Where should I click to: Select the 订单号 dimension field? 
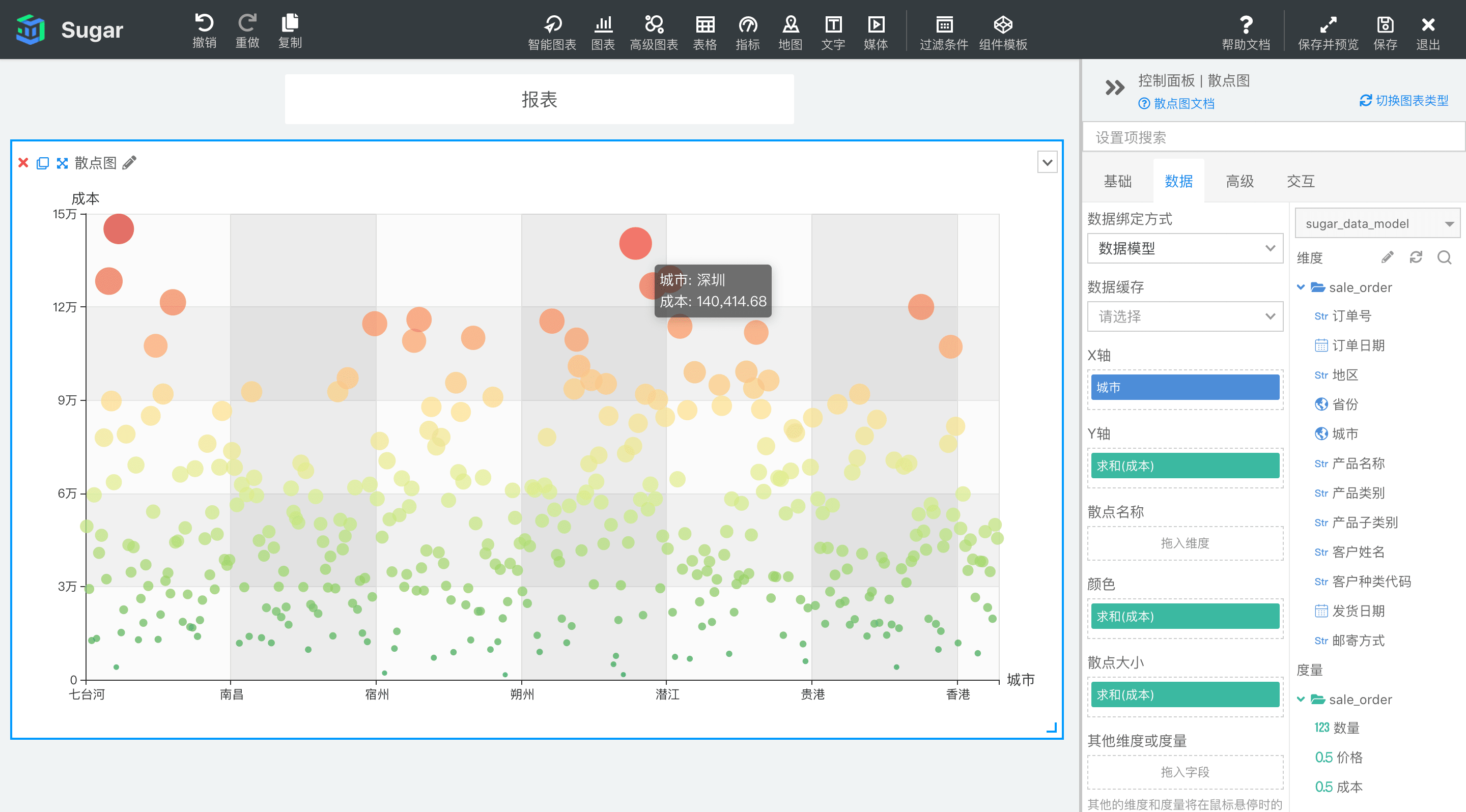1342,315
